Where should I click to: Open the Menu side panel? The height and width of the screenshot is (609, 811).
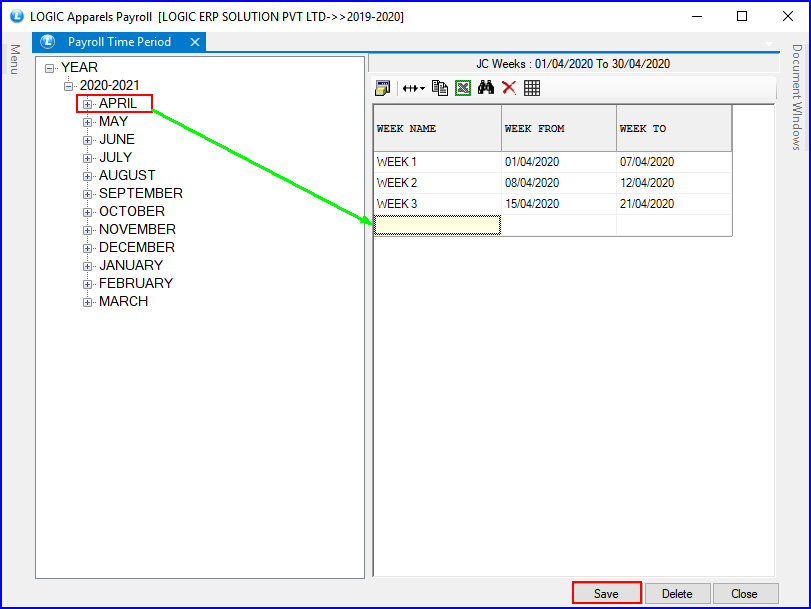pyautogui.click(x=15, y=60)
